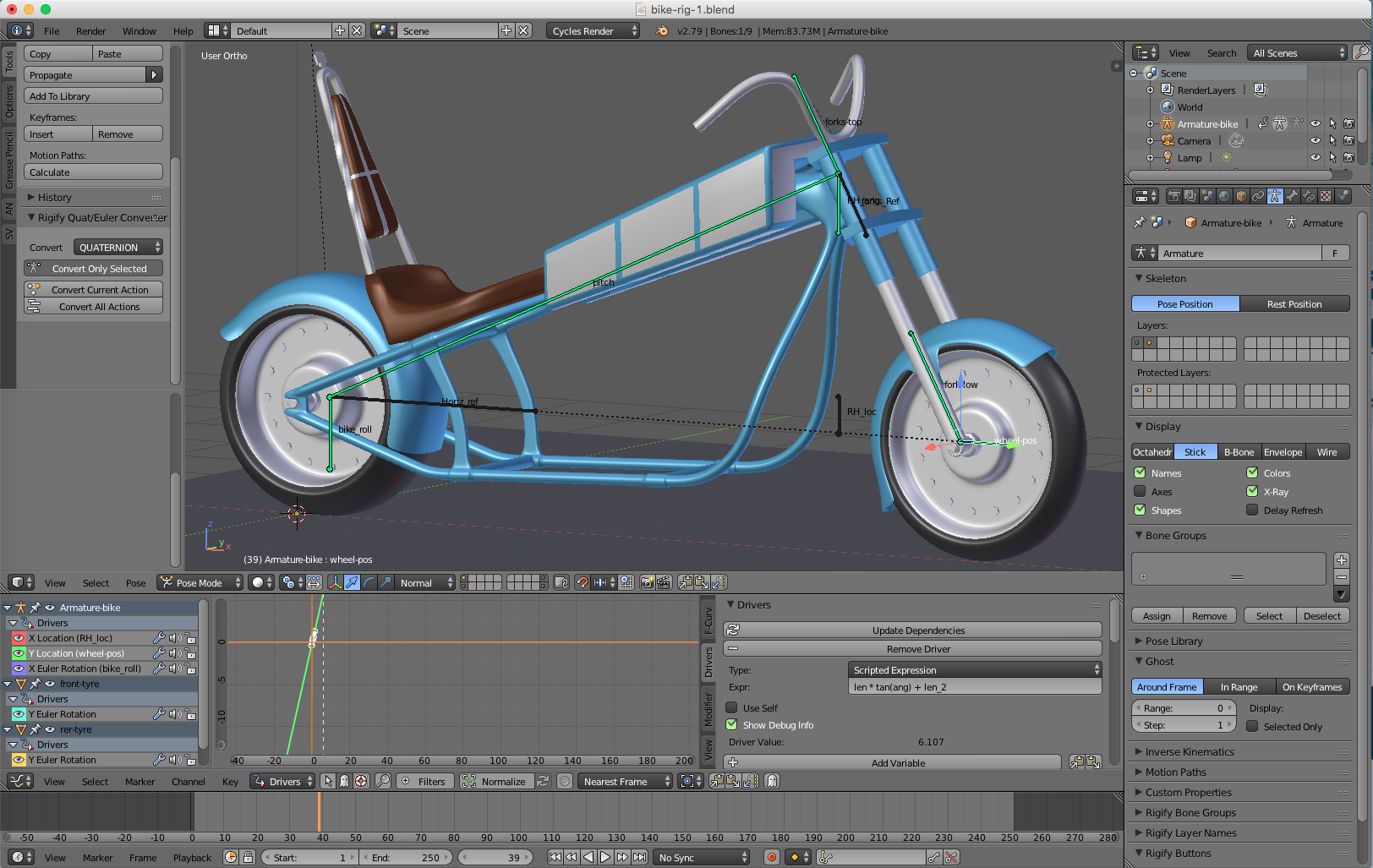Click the current frame field showing 39
Viewport: 1373px width, 868px height.
496,857
